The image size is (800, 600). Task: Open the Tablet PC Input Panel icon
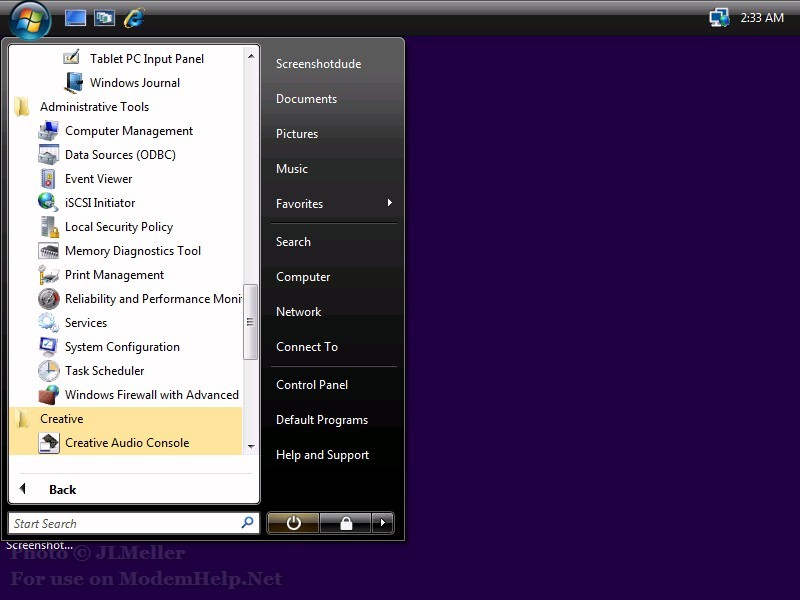coord(71,58)
